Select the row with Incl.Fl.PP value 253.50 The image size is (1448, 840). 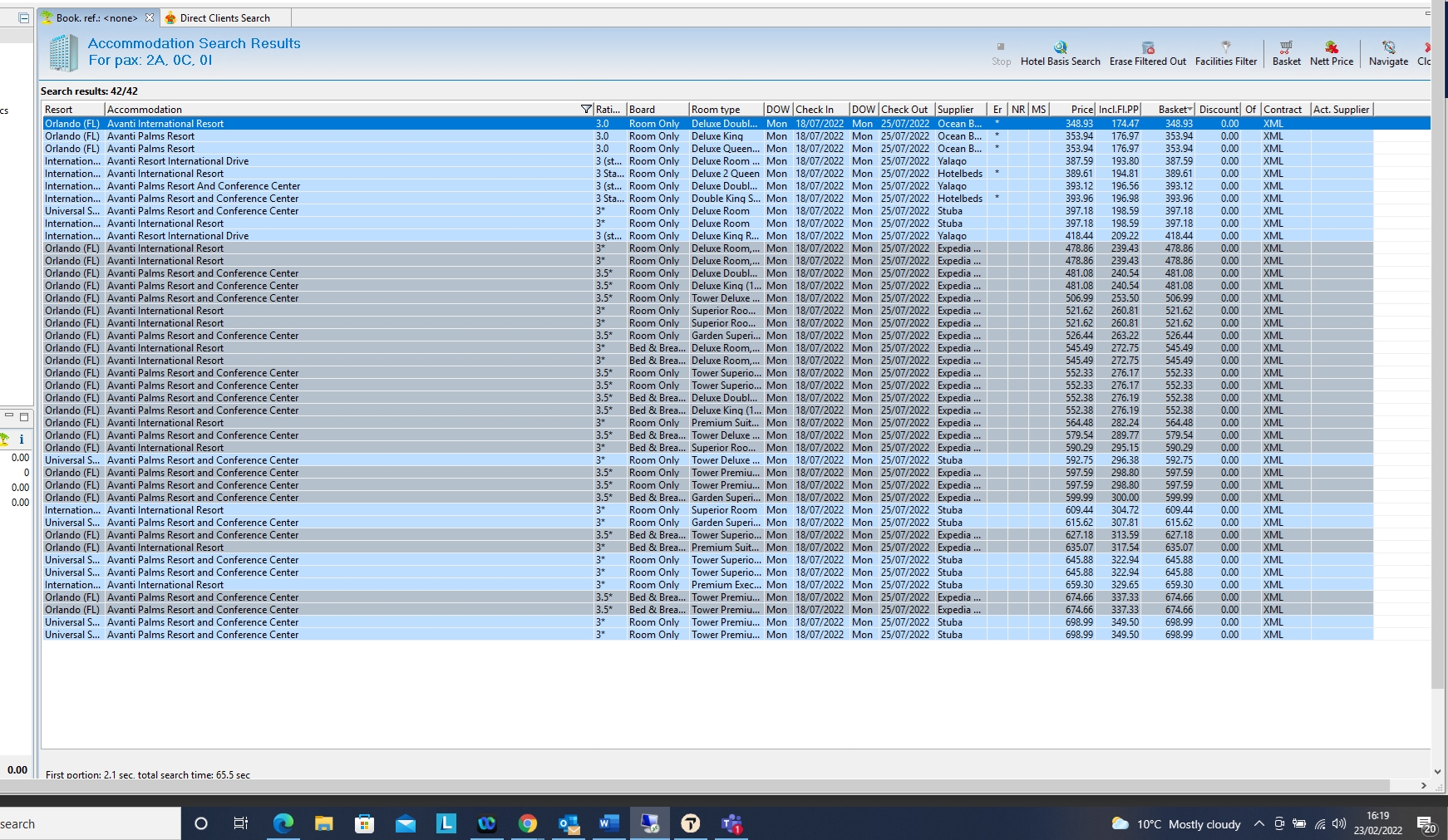(x=708, y=298)
